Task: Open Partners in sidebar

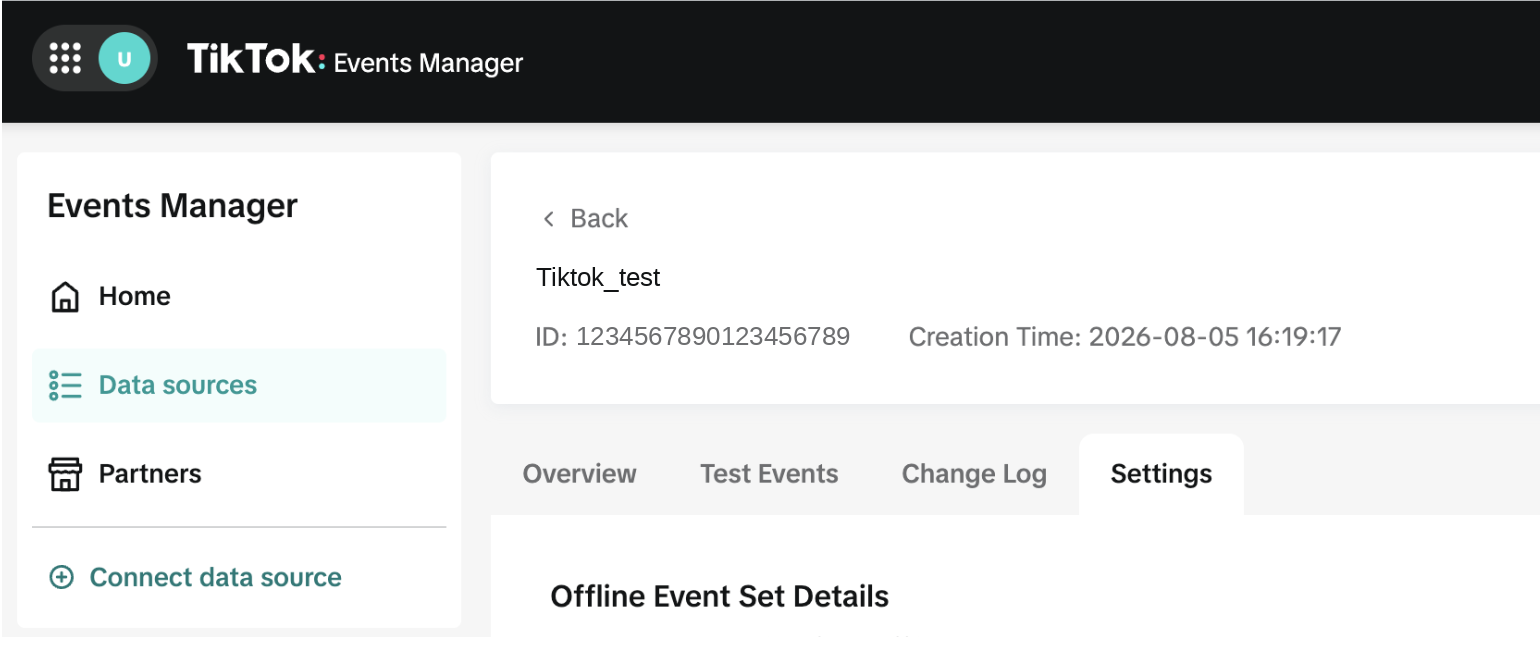Action: 239,474
